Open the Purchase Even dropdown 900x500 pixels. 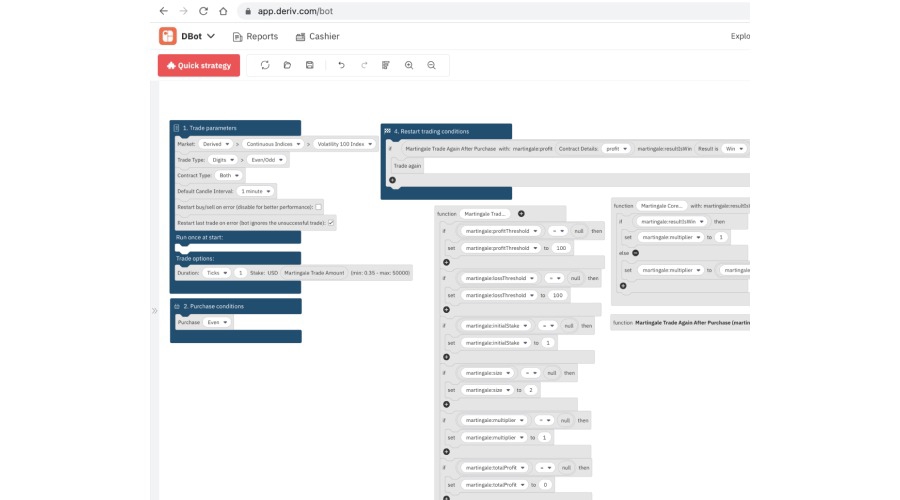click(217, 323)
